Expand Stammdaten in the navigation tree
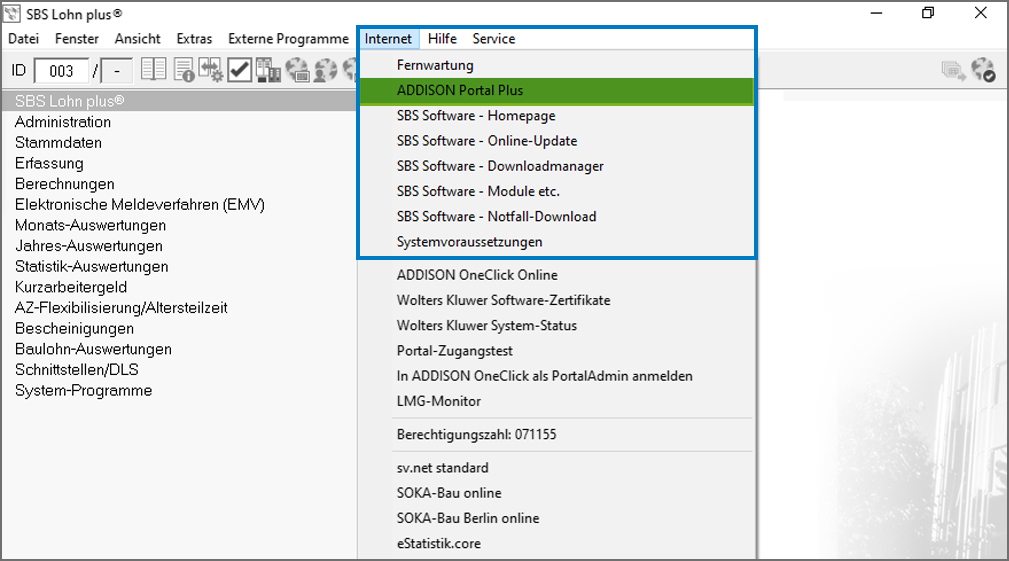Screen dimensions: 1009x561 58,143
